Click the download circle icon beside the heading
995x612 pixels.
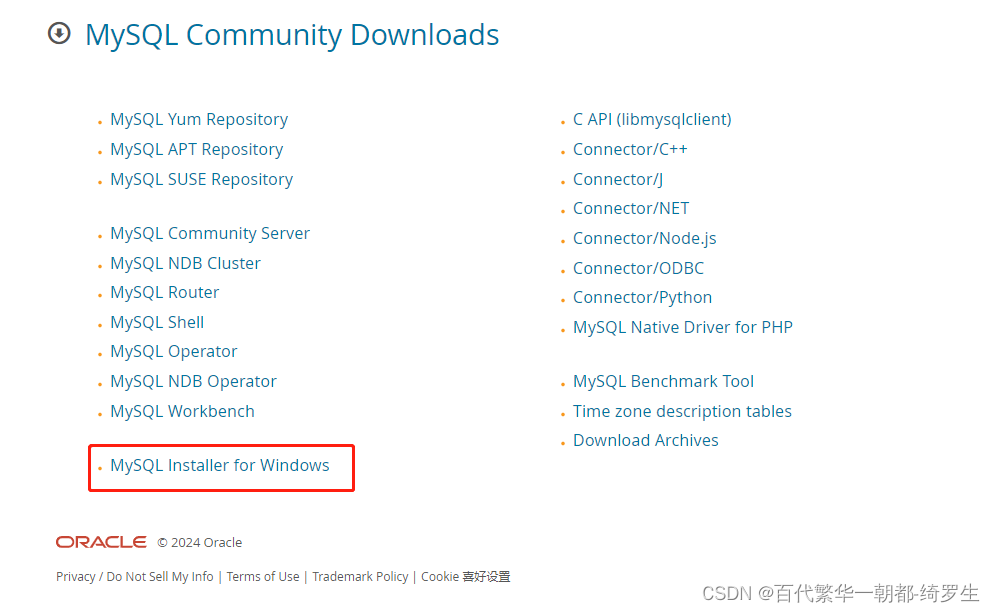[x=59, y=33]
